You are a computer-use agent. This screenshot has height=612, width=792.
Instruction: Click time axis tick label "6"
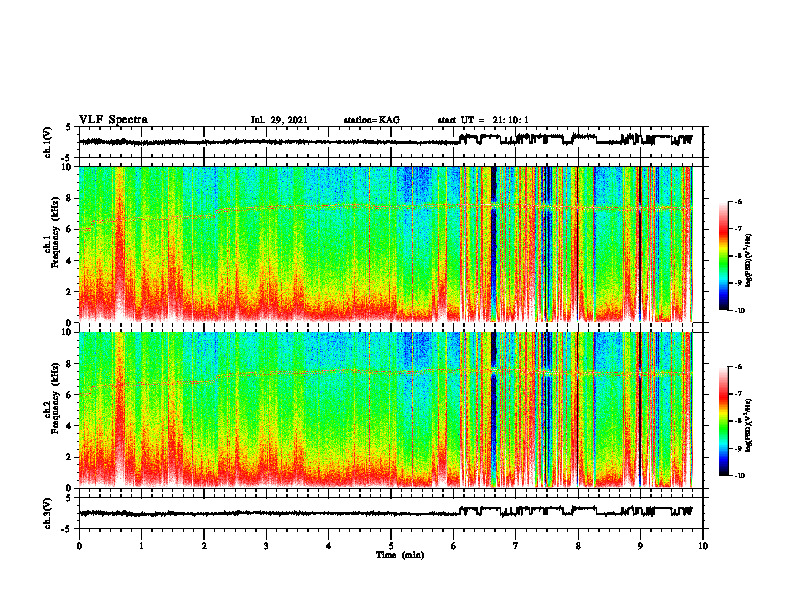coord(454,545)
